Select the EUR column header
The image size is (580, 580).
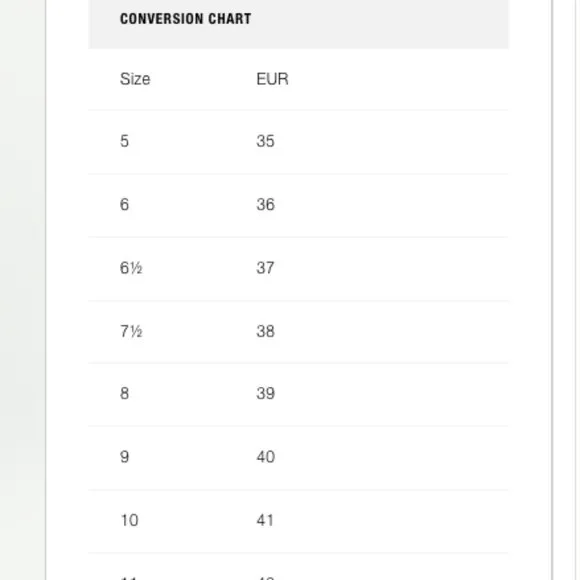point(272,79)
